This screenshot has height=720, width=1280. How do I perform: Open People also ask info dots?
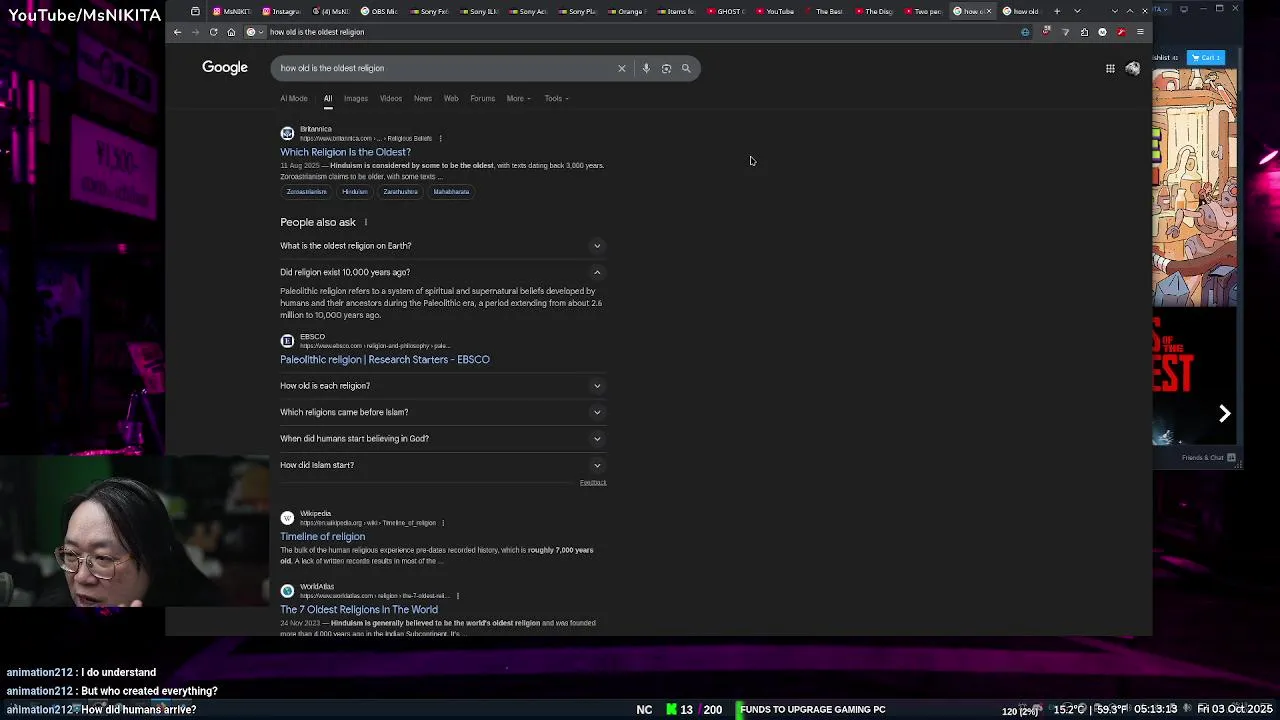click(x=366, y=222)
